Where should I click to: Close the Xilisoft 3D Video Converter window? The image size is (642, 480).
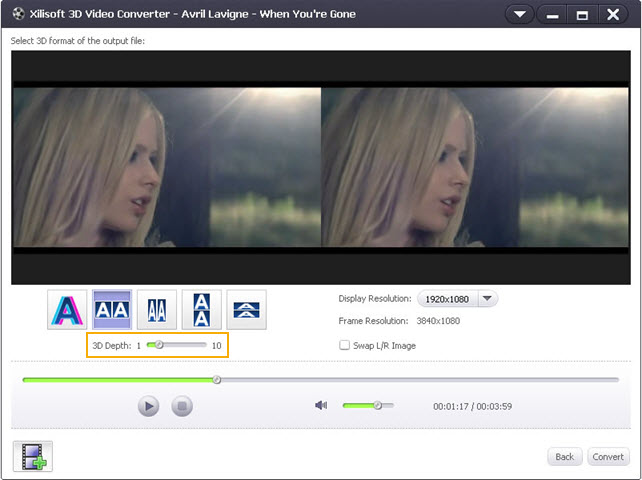coord(613,15)
